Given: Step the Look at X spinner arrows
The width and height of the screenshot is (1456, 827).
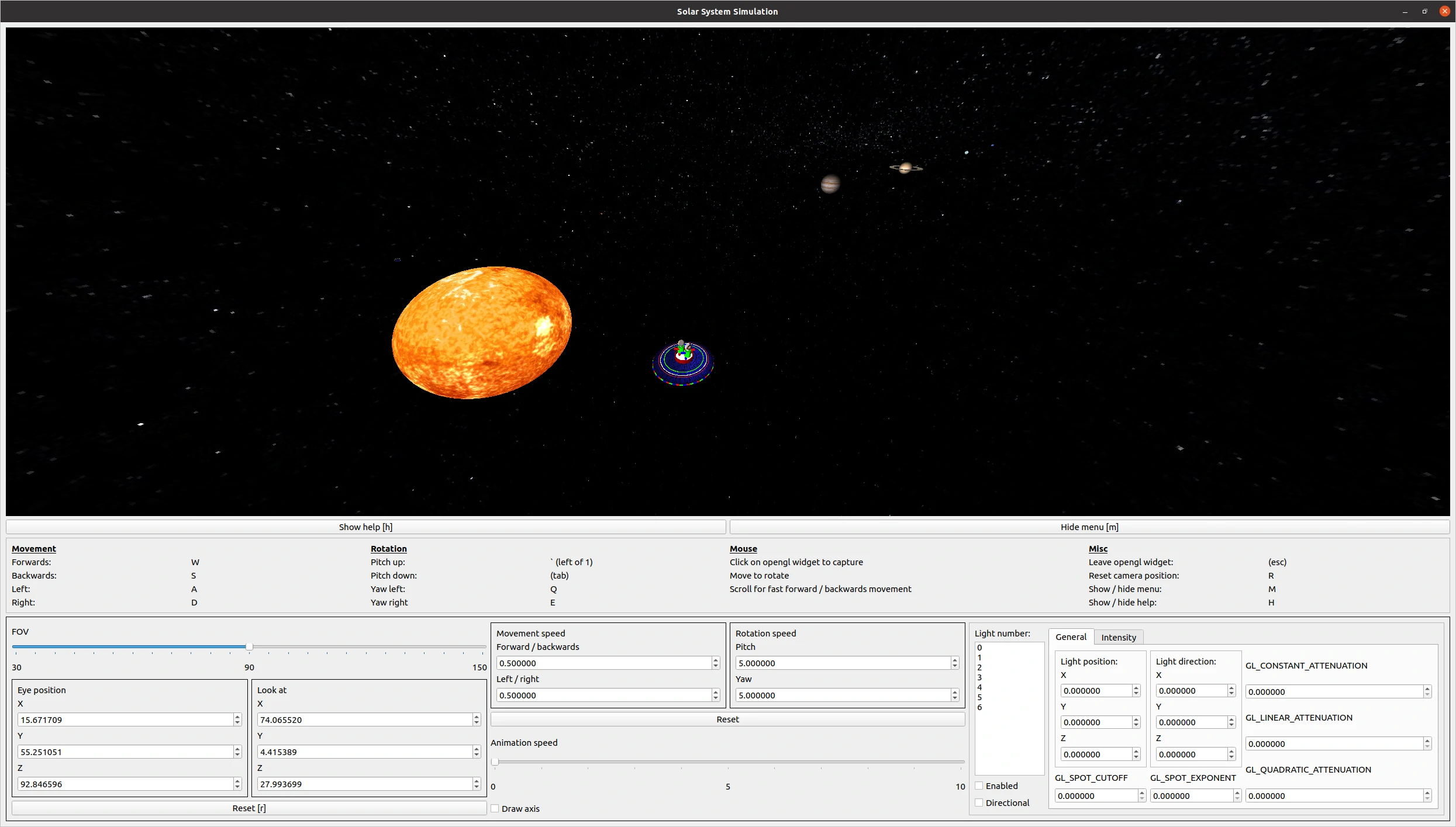Looking at the screenshot, I should click(477, 719).
